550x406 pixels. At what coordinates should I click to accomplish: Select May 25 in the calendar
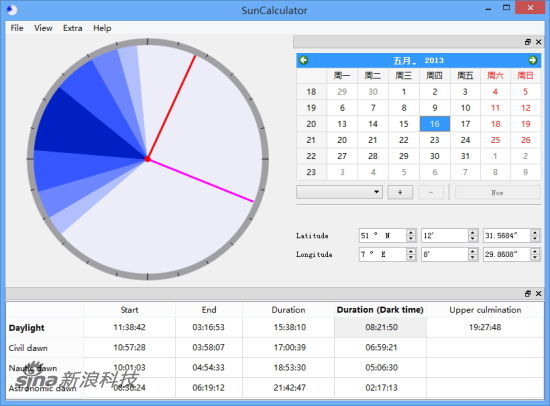click(495, 140)
